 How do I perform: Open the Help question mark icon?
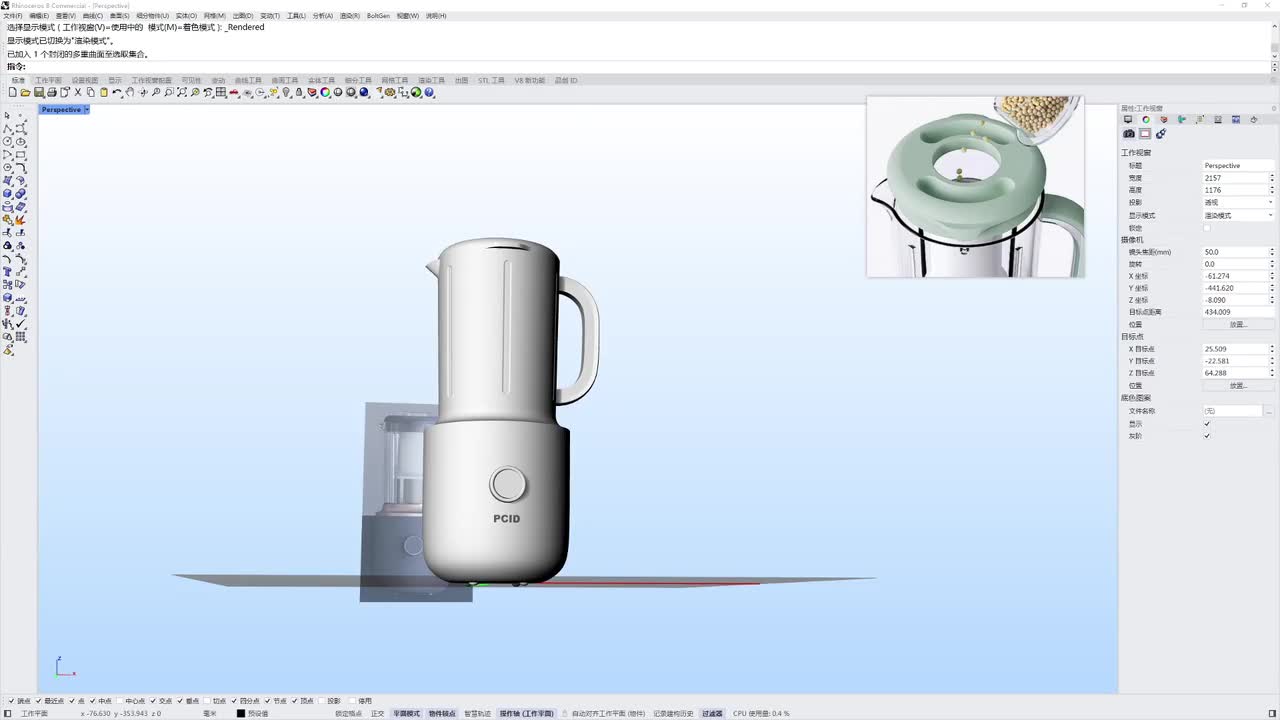(429, 92)
